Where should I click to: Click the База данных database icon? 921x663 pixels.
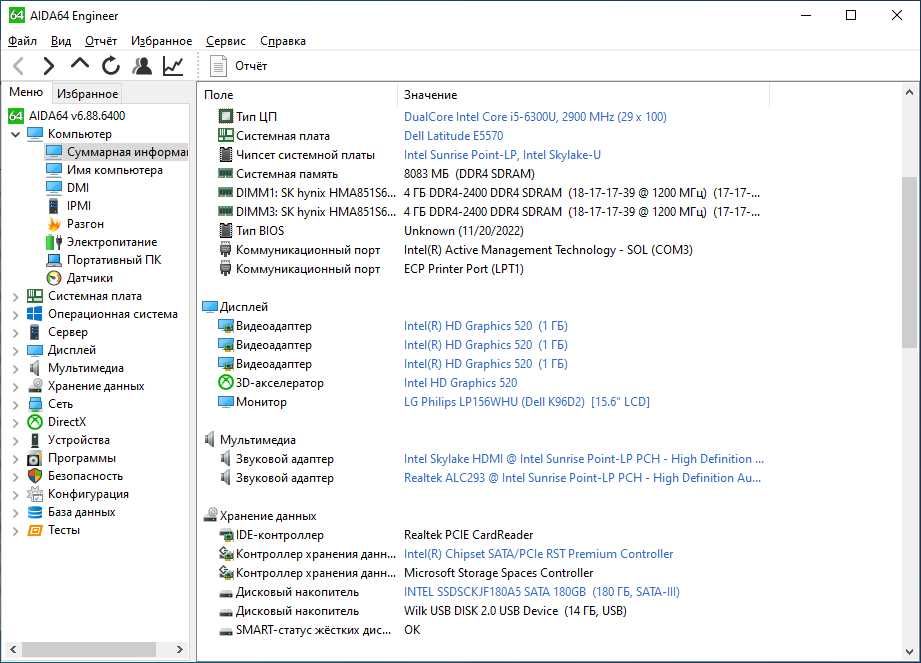click(x=35, y=512)
